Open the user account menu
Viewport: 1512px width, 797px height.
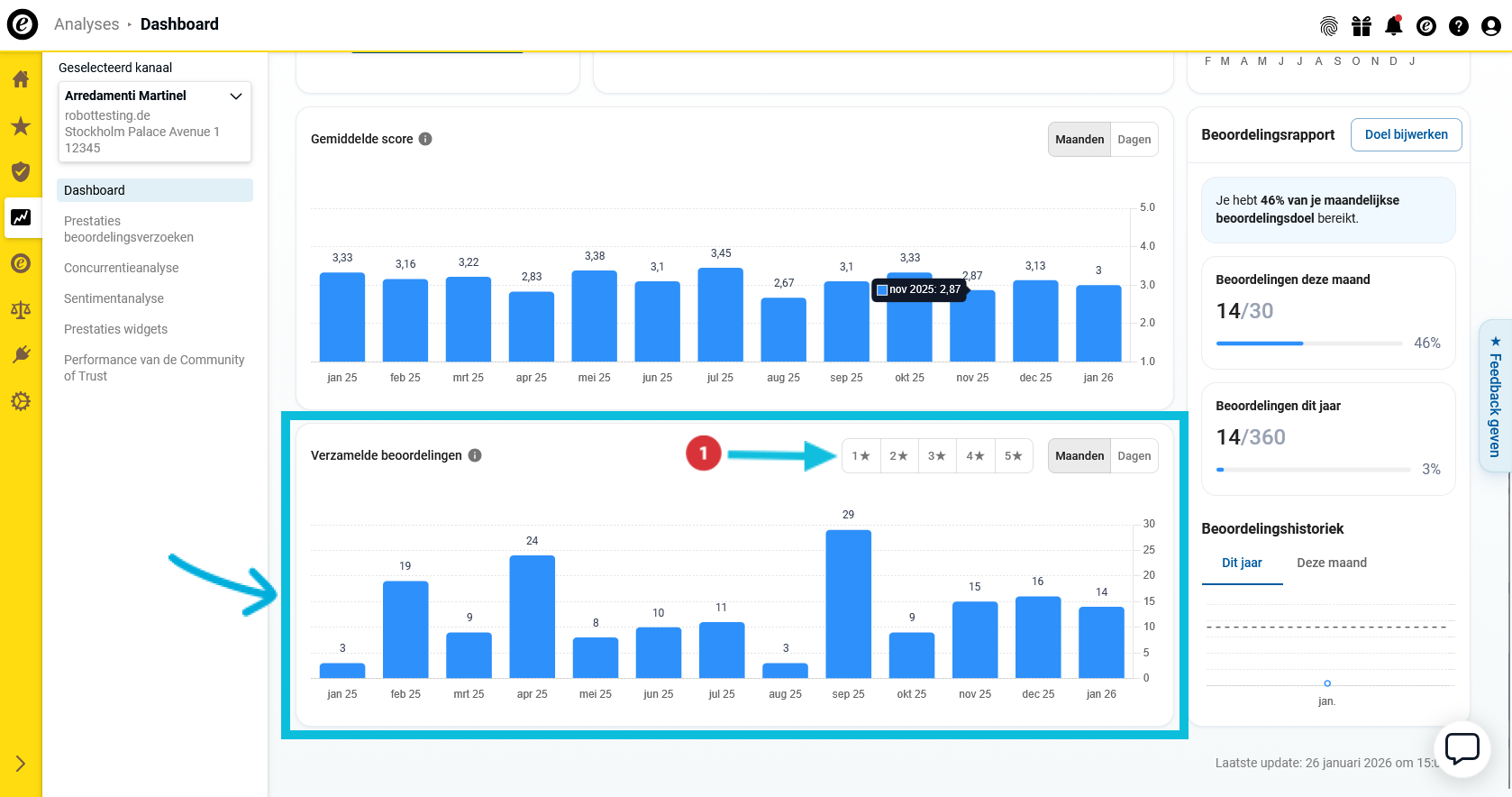pyautogui.click(x=1490, y=26)
